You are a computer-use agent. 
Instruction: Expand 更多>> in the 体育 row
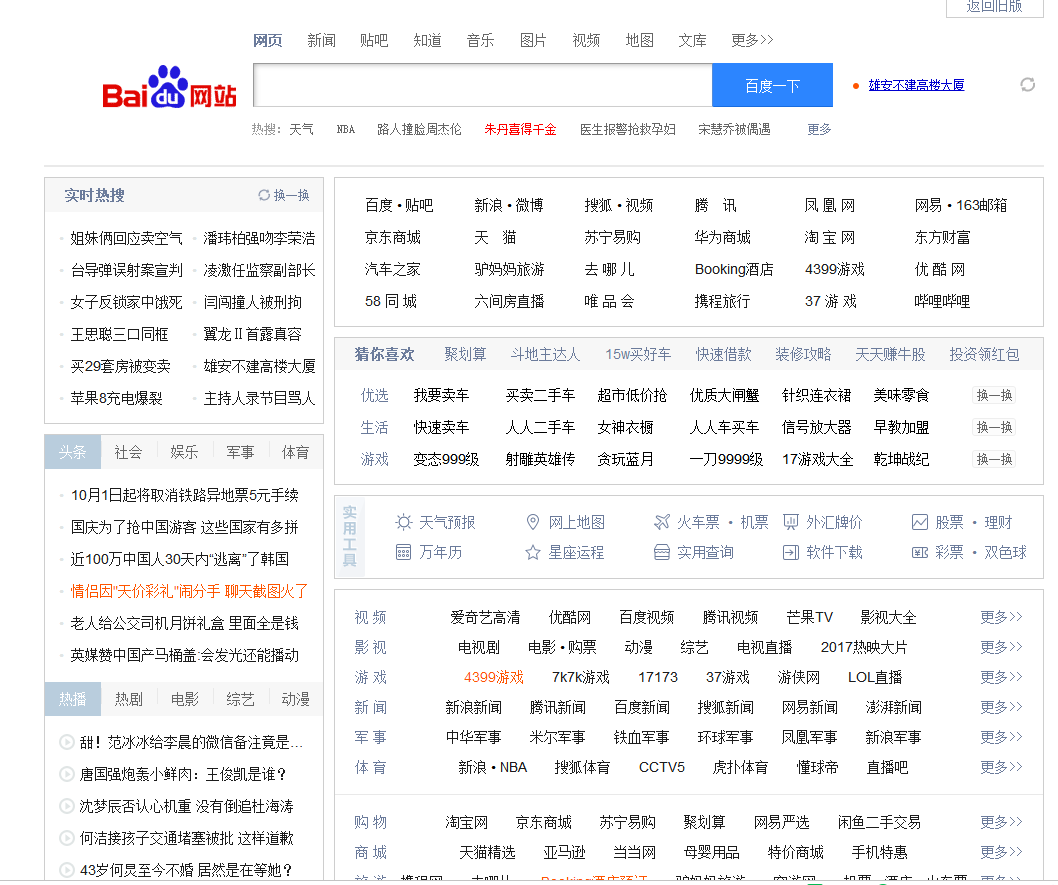[1001, 767]
